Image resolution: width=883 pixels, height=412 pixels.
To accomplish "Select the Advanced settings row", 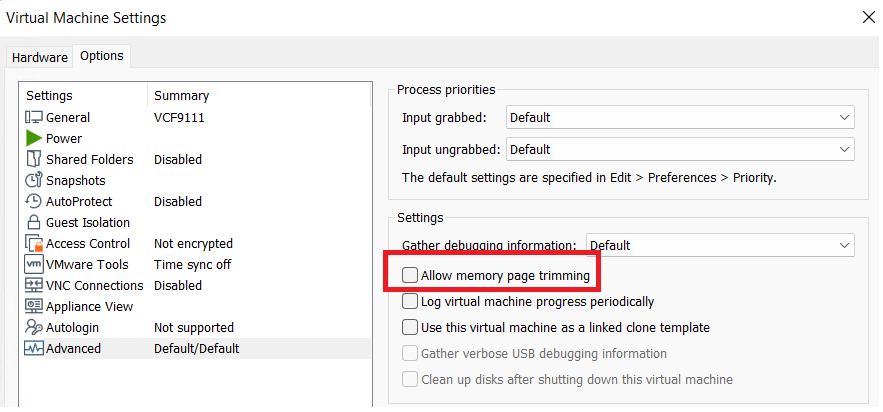I will (x=74, y=348).
